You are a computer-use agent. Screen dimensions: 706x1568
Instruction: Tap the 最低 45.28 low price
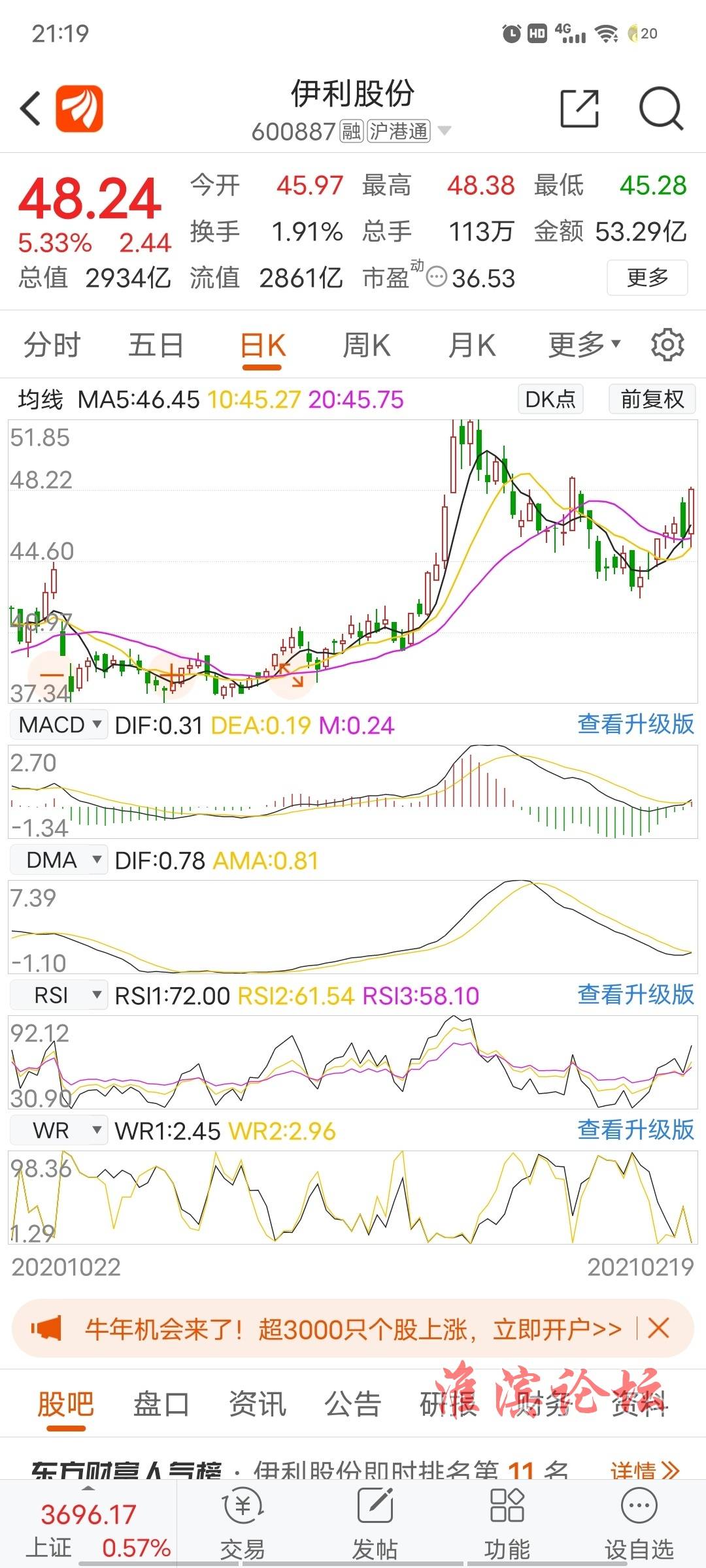tap(611, 186)
